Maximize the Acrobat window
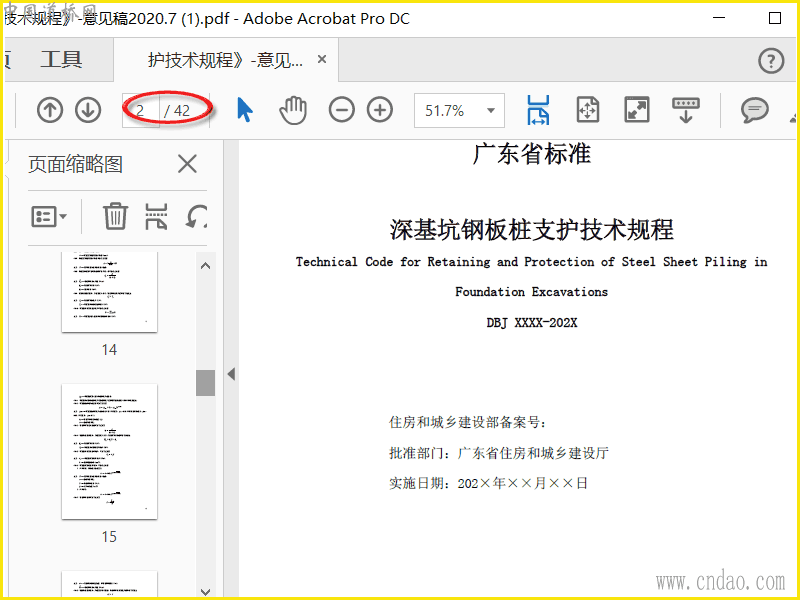 click(x=774, y=18)
